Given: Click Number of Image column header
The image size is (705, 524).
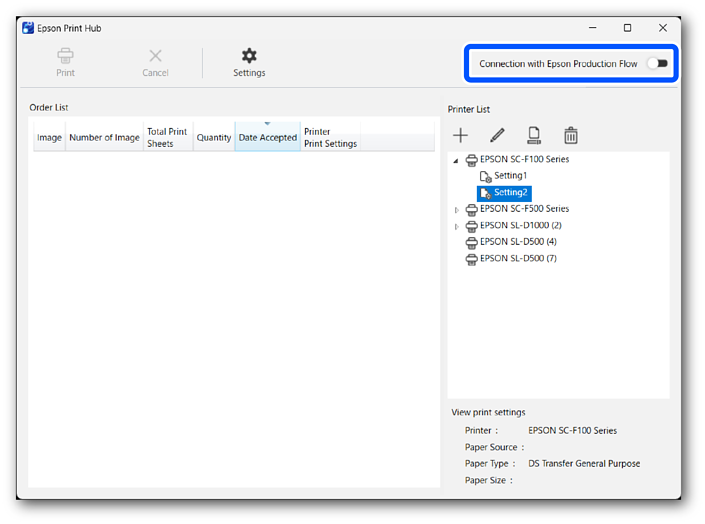Looking at the screenshot, I should pyautogui.click(x=104, y=138).
